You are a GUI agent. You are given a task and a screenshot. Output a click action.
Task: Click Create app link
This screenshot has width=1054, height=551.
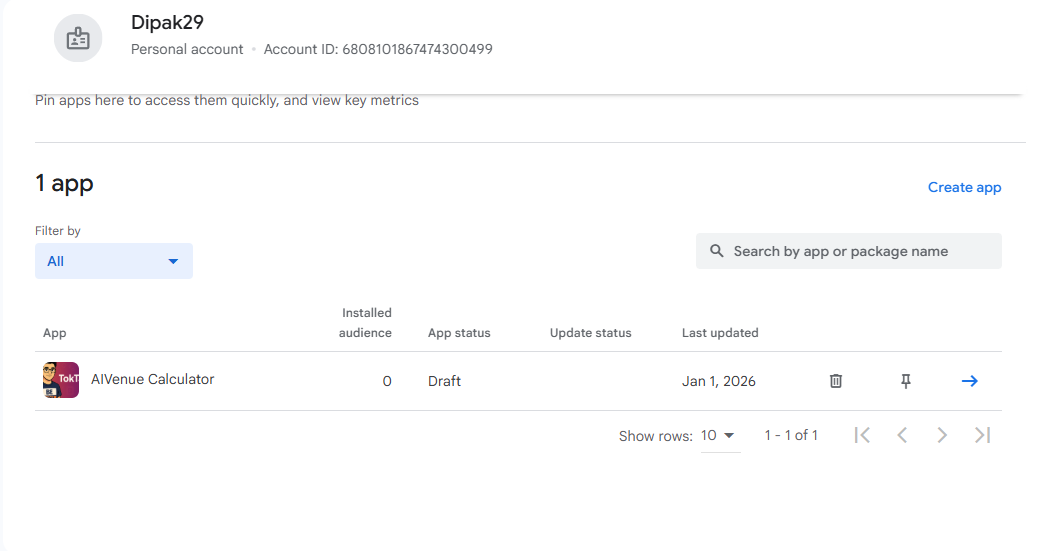tap(964, 187)
